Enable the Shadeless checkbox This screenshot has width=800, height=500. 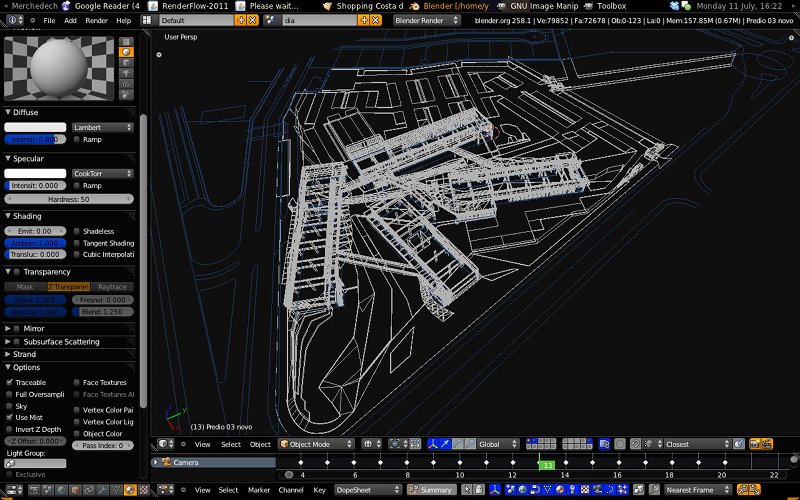[x=77, y=231]
